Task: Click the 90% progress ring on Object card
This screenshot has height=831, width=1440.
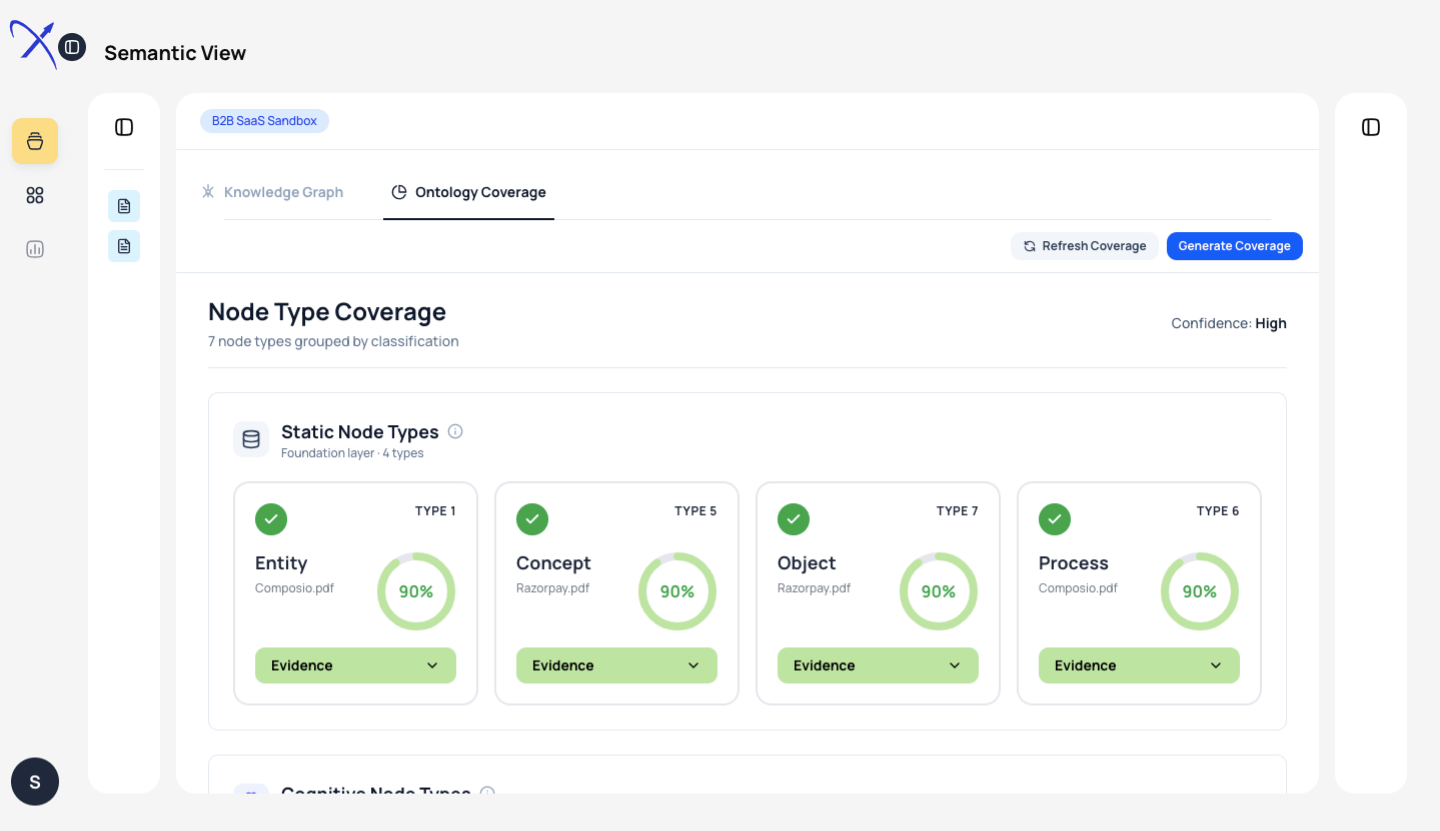Action: pos(938,591)
